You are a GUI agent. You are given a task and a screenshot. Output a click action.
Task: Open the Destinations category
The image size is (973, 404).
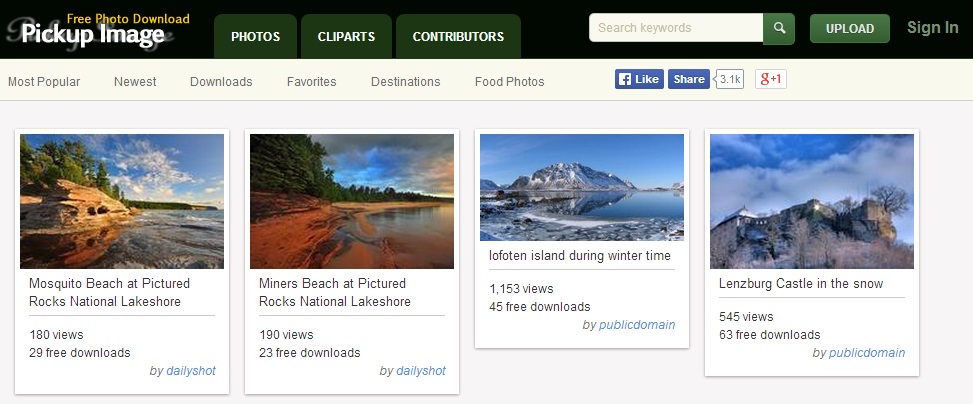pyautogui.click(x=406, y=81)
